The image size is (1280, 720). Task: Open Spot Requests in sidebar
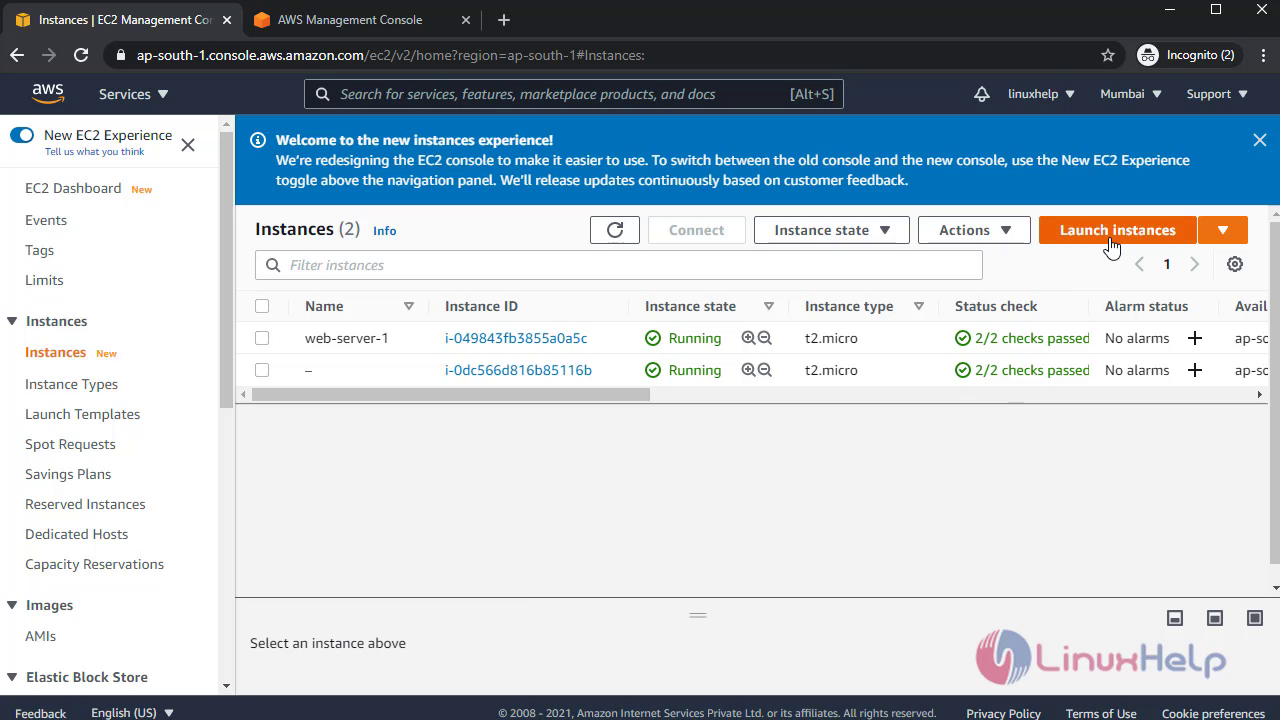[70, 444]
